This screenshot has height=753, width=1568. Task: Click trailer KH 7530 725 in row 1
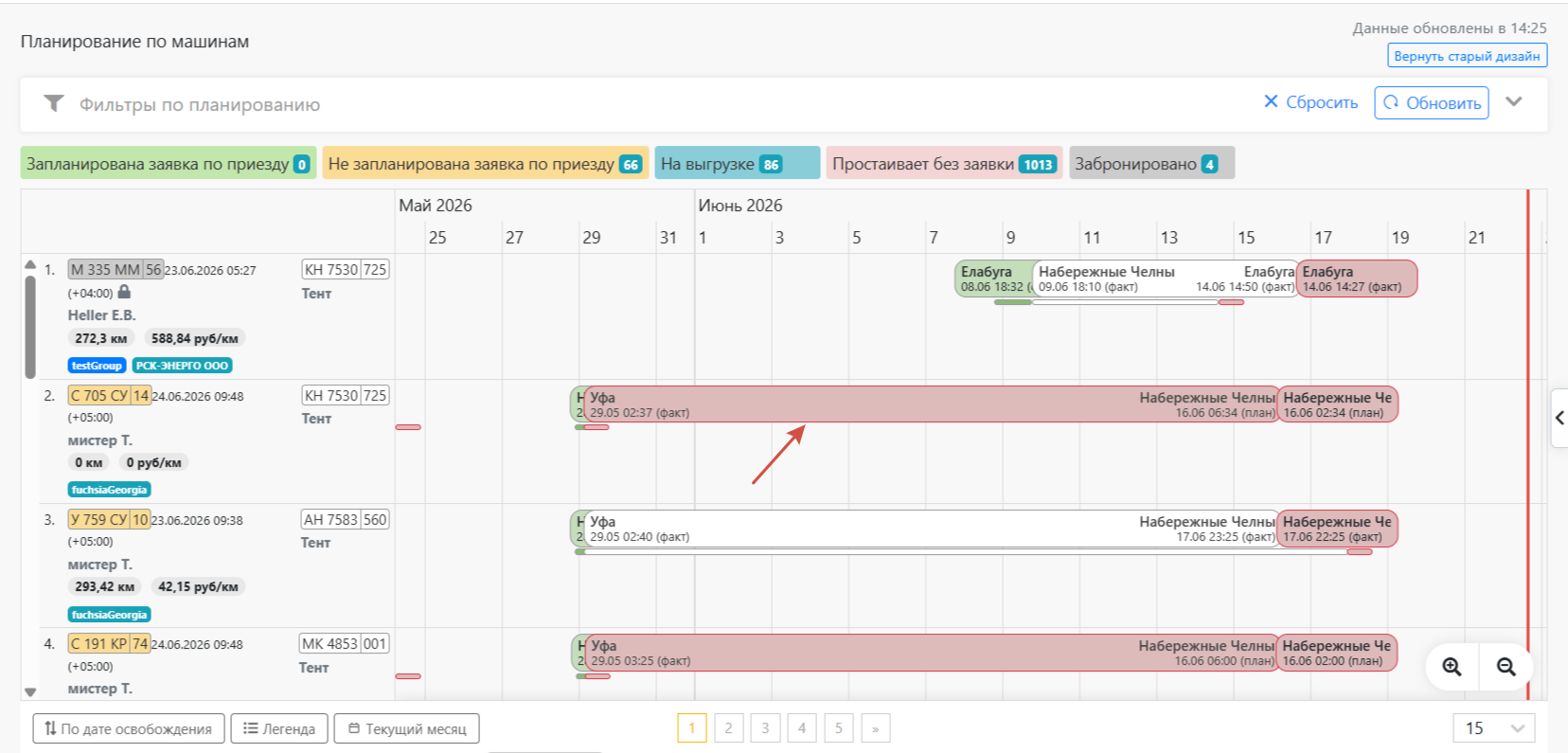coord(346,270)
